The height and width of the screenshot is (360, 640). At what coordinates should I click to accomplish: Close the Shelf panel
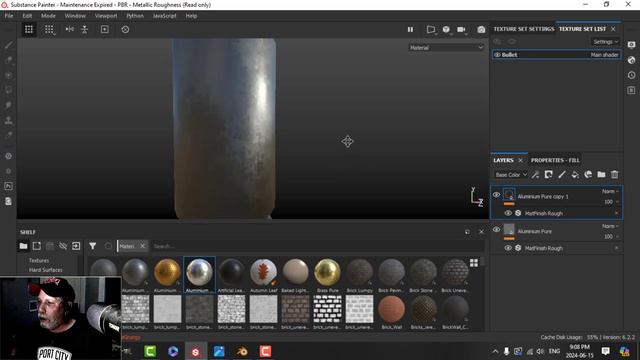click(481, 232)
